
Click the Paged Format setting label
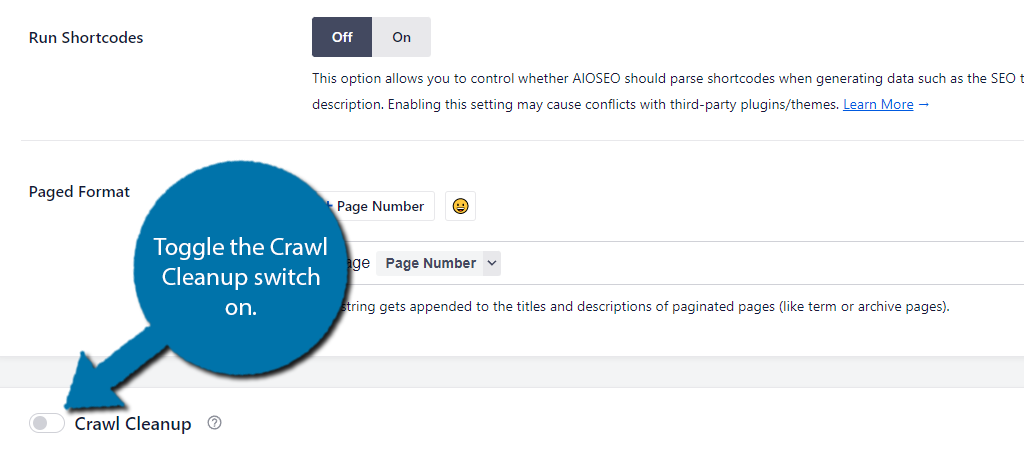point(80,192)
